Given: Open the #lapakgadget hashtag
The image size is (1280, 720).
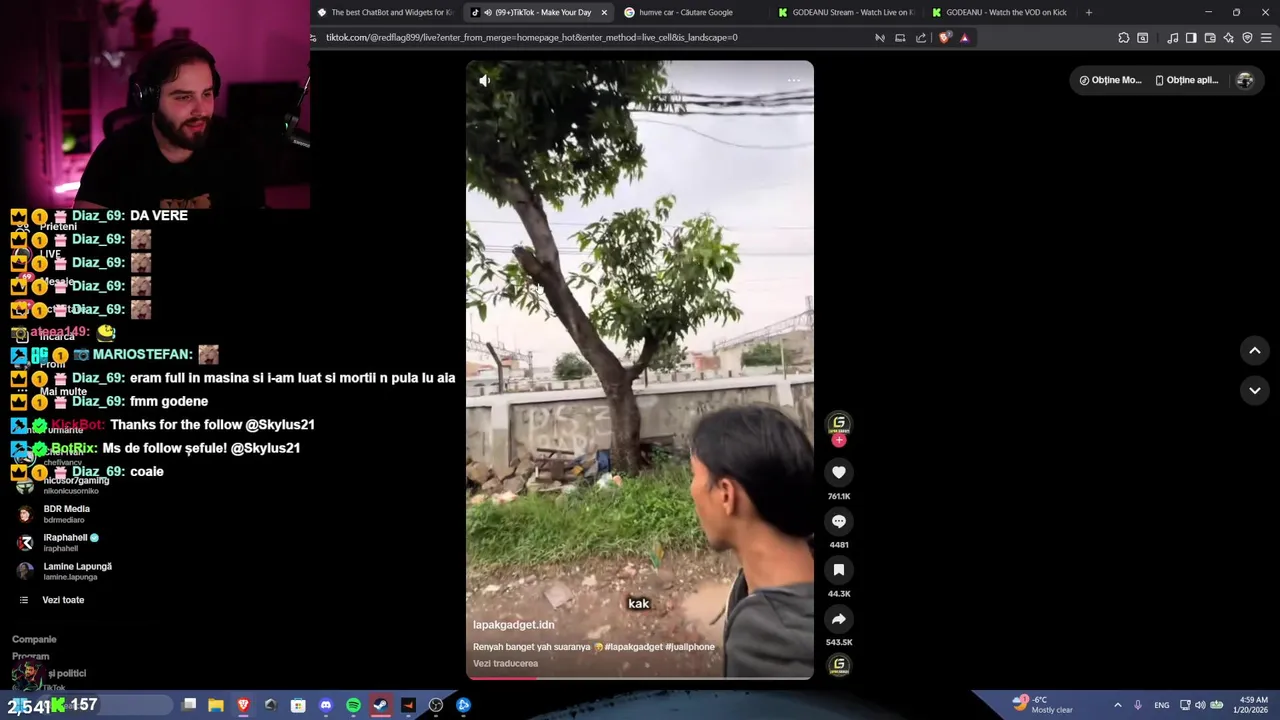Looking at the screenshot, I should [x=633, y=647].
